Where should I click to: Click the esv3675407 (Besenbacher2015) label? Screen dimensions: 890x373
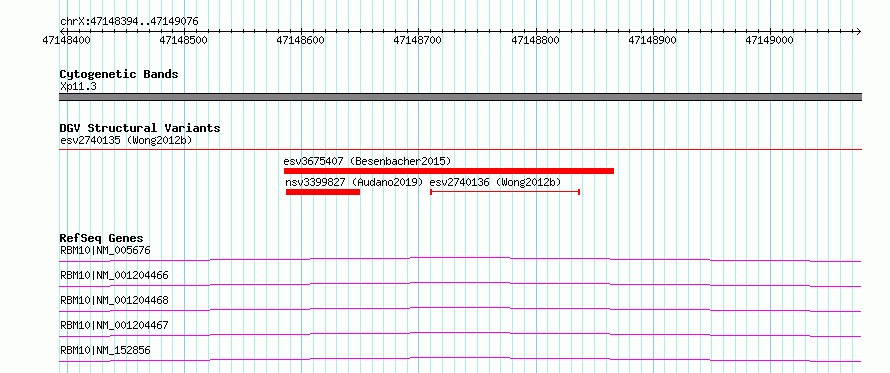tap(367, 161)
